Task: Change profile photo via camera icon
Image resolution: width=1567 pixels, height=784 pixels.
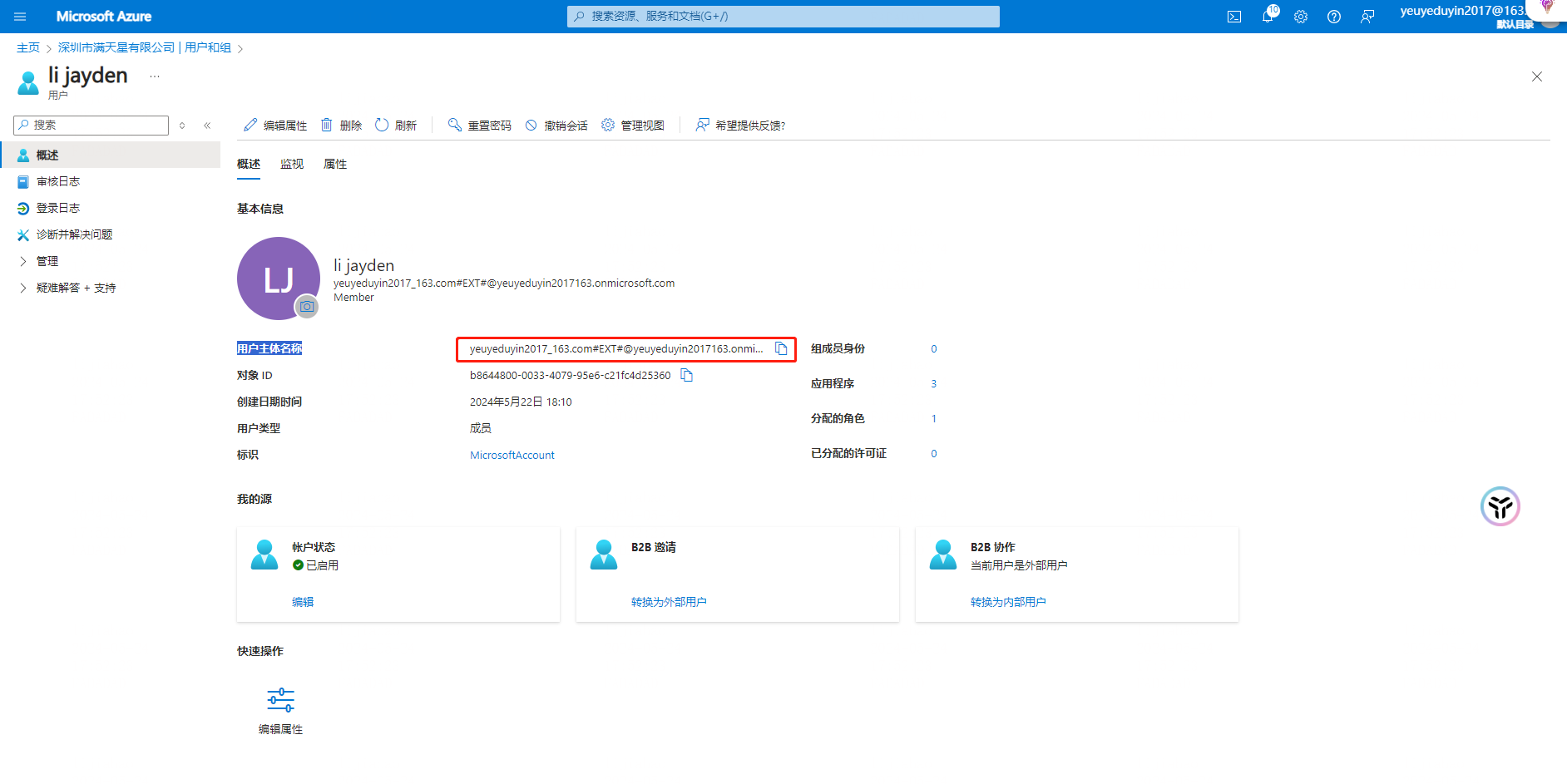Action: point(307,307)
